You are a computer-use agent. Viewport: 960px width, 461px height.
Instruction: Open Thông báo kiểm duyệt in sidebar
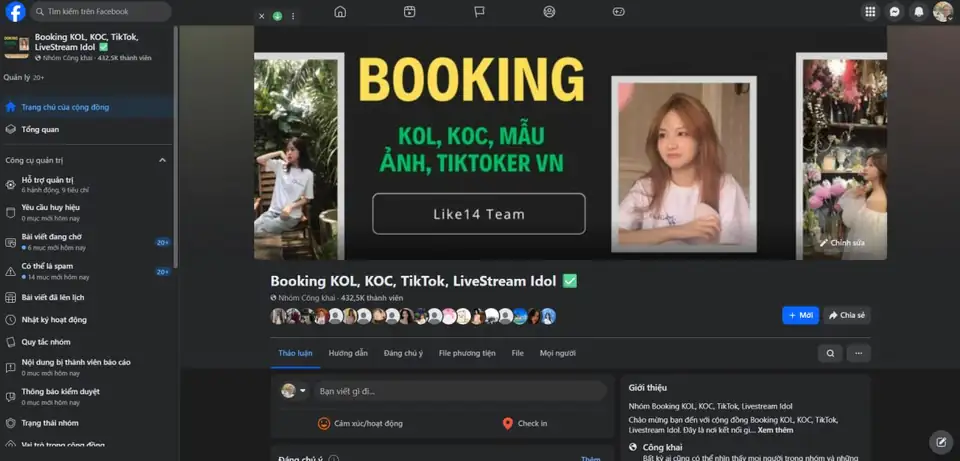(x=88, y=397)
